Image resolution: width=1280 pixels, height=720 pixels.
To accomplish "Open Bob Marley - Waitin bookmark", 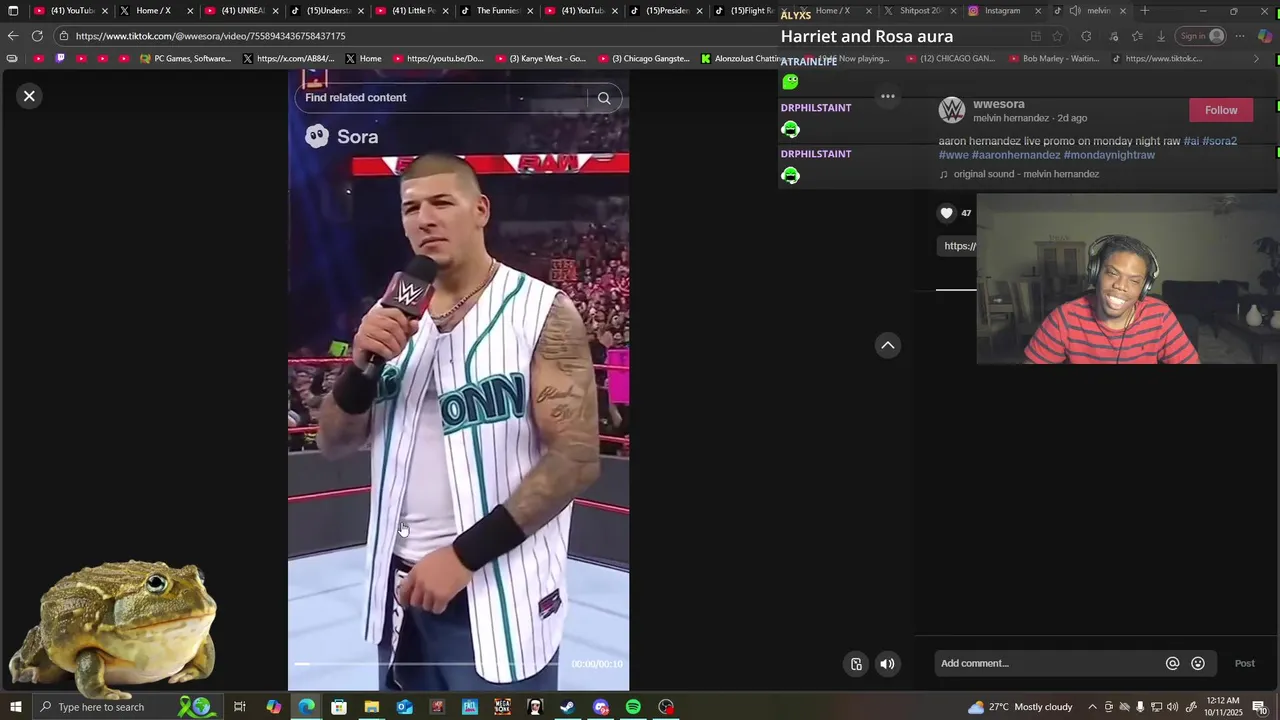I will pos(1054,59).
